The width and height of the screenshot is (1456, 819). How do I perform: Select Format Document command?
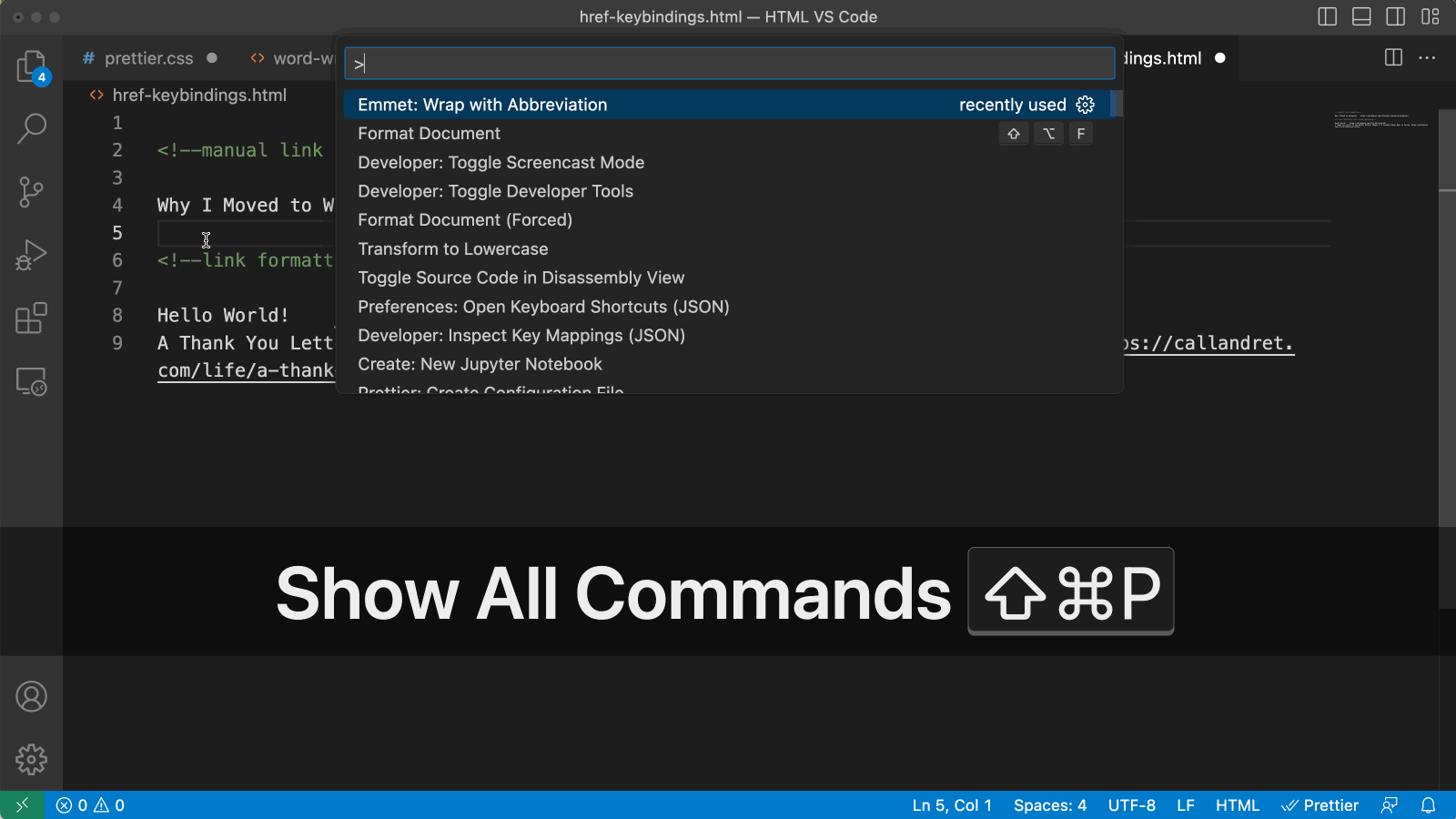pos(429,134)
